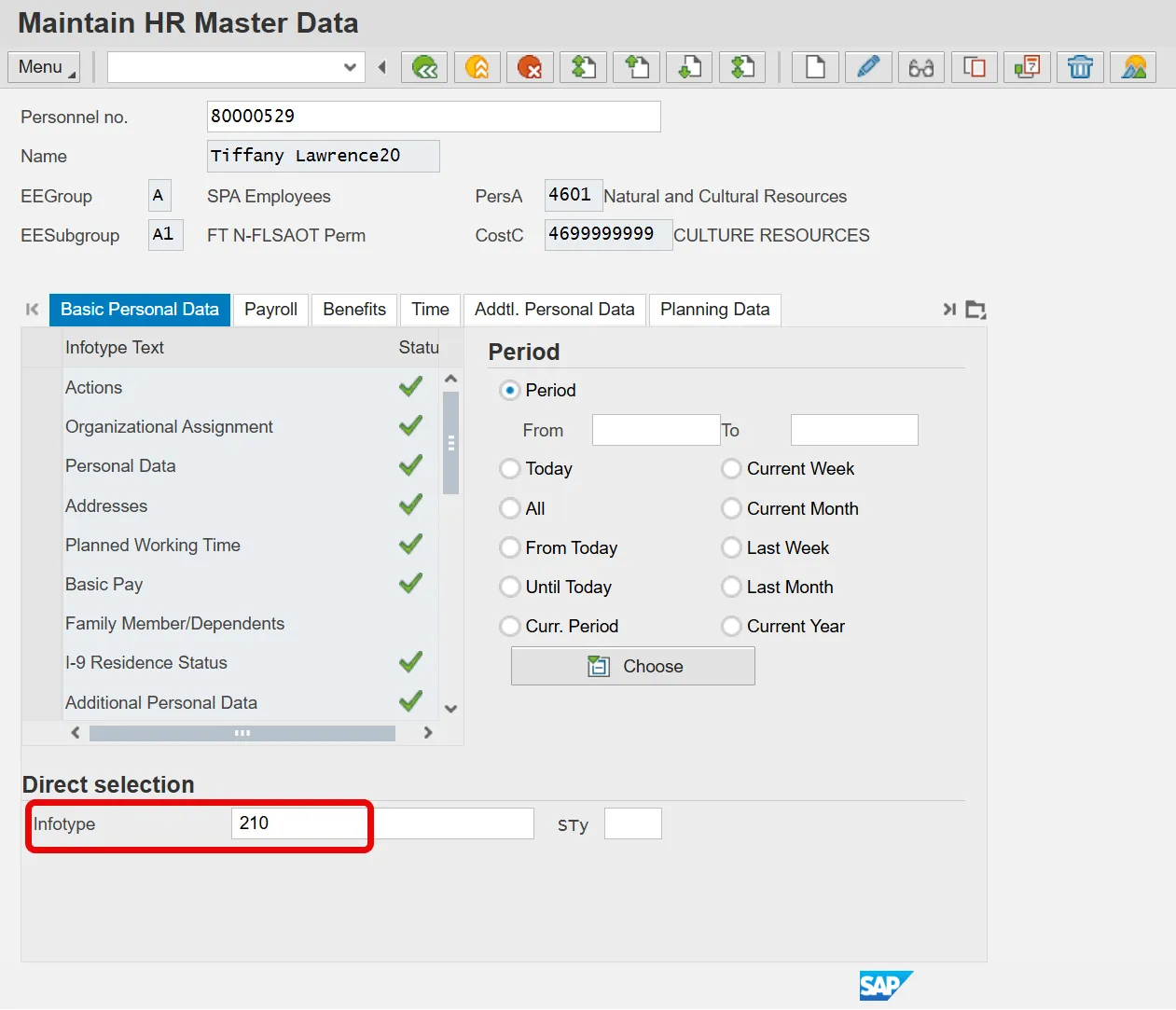The image size is (1176, 1010).
Task: Open the Benefits tab
Action: (x=354, y=310)
